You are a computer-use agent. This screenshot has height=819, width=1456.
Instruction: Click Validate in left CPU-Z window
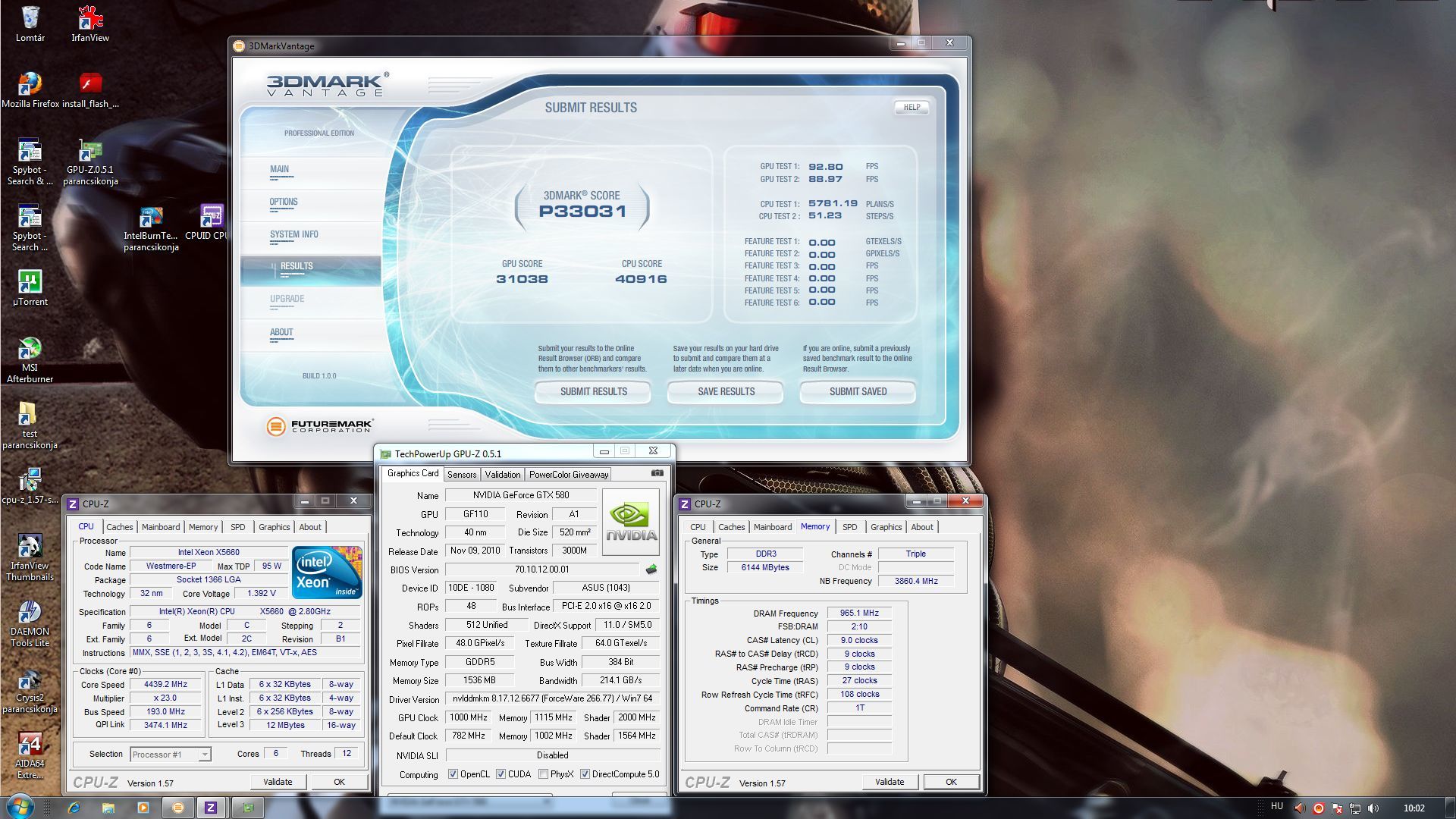(x=278, y=782)
